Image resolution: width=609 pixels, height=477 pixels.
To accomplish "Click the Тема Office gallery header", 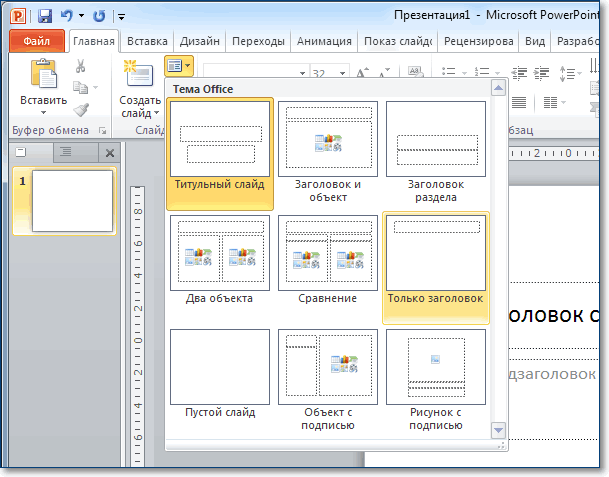I will pyautogui.click(x=203, y=89).
